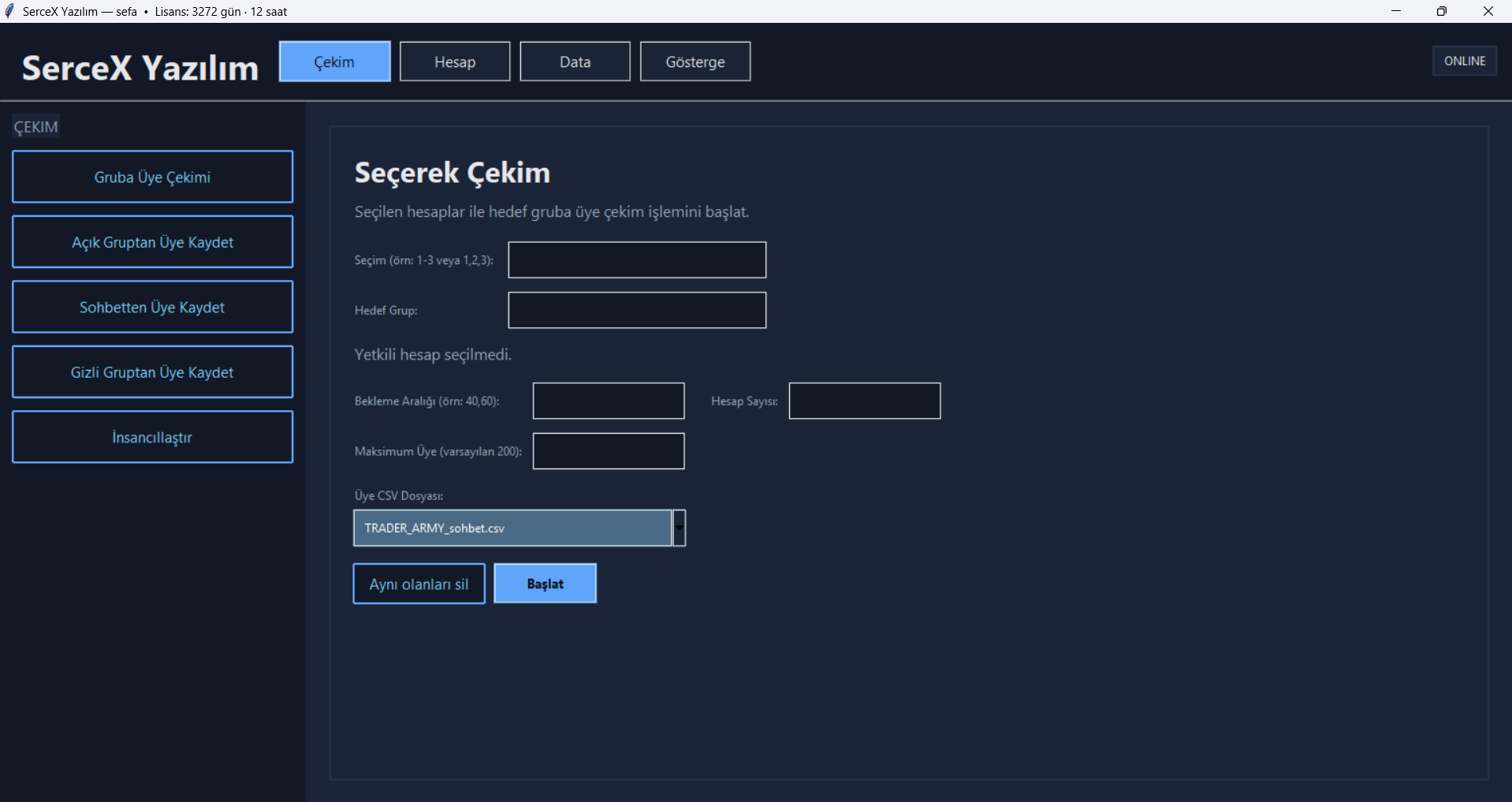Open Açık Gruptan Üye Kaydet

(x=152, y=242)
